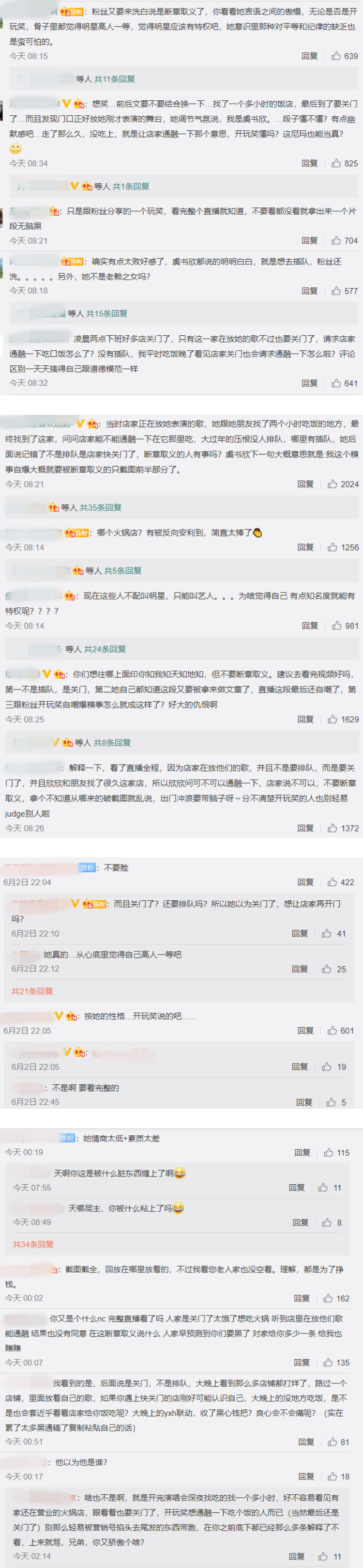Like the 情商太低 comment showing 115

coord(328,1152)
